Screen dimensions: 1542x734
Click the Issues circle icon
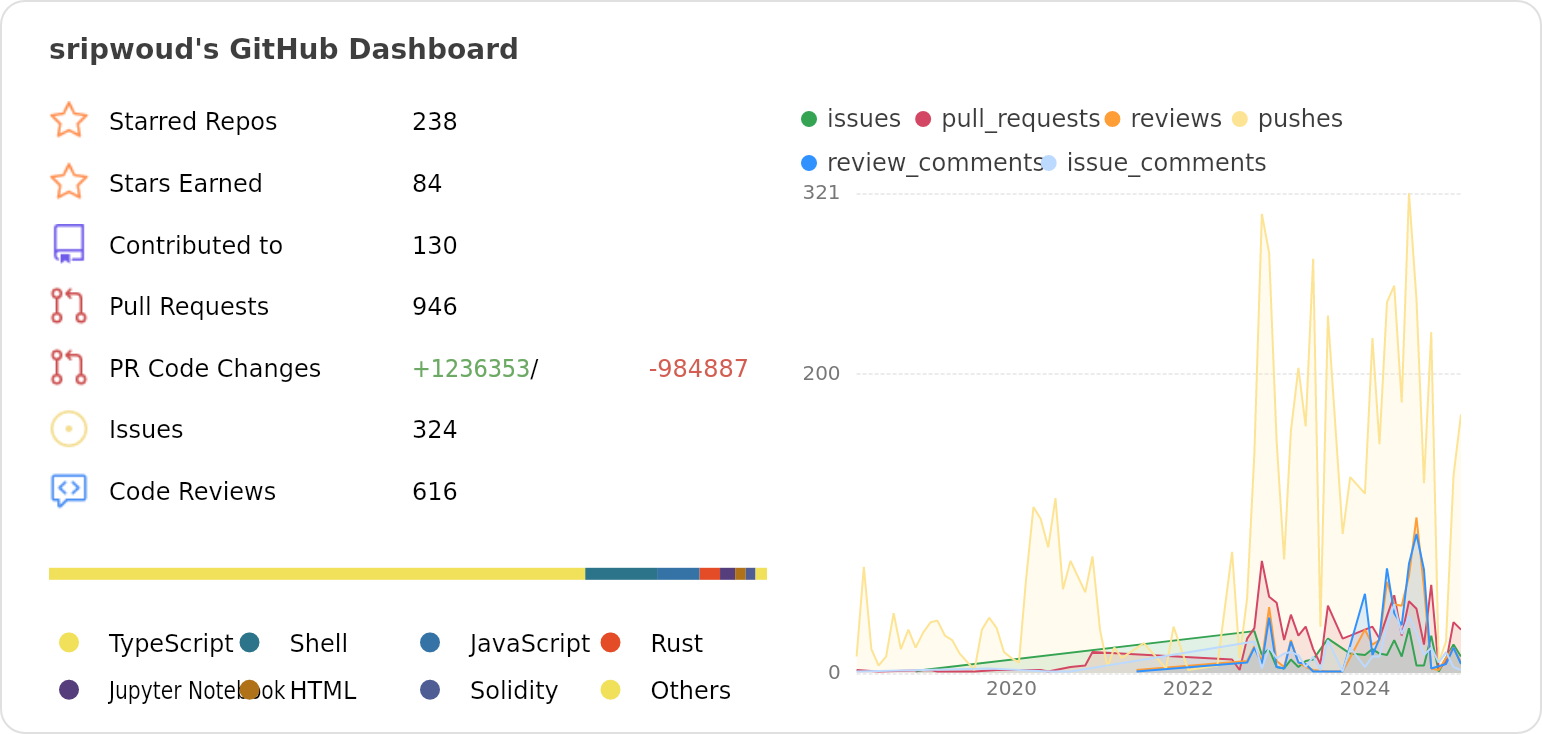[69, 429]
